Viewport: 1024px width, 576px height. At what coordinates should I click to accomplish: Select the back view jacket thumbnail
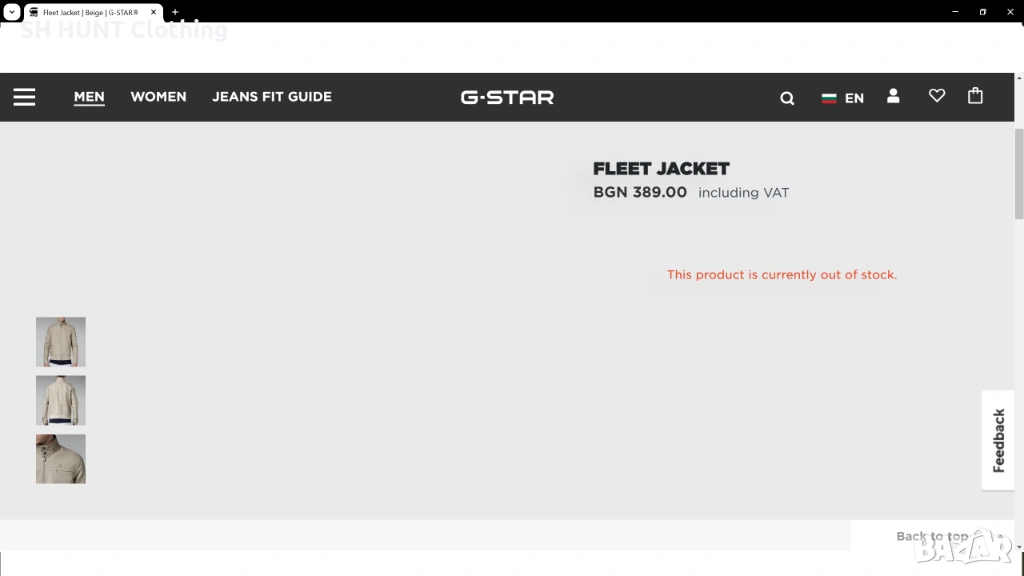pyautogui.click(x=61, y=400)
